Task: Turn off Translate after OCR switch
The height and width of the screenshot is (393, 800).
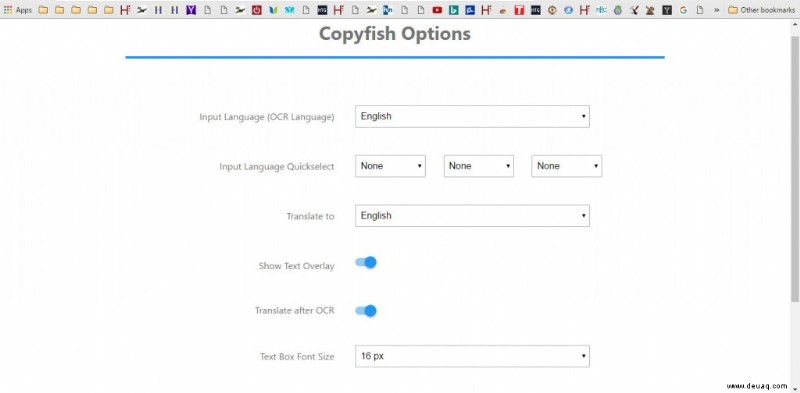Action: coord(366,311)
